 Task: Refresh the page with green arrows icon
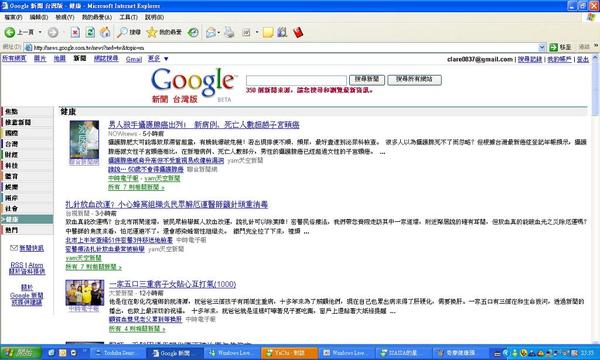[x=90, y=33]
